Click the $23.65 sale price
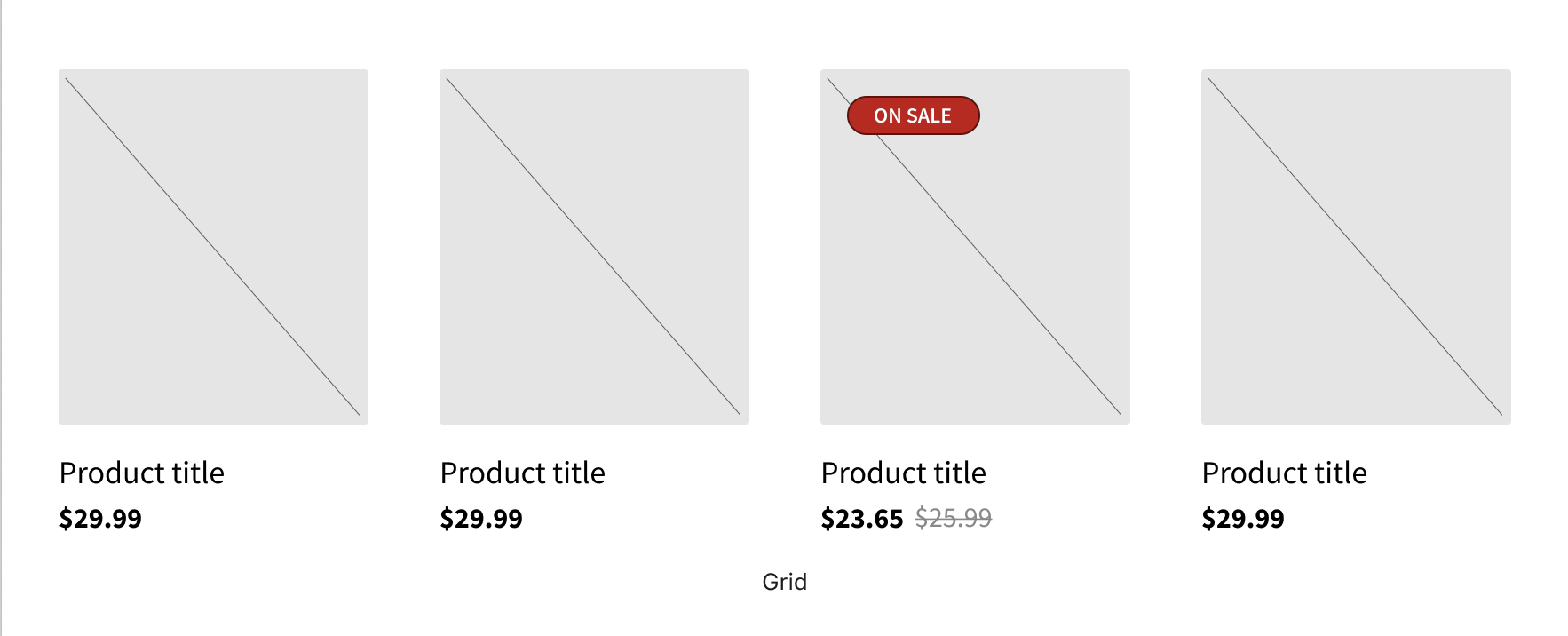The image size is (1568, 636). tap(861, 518)
